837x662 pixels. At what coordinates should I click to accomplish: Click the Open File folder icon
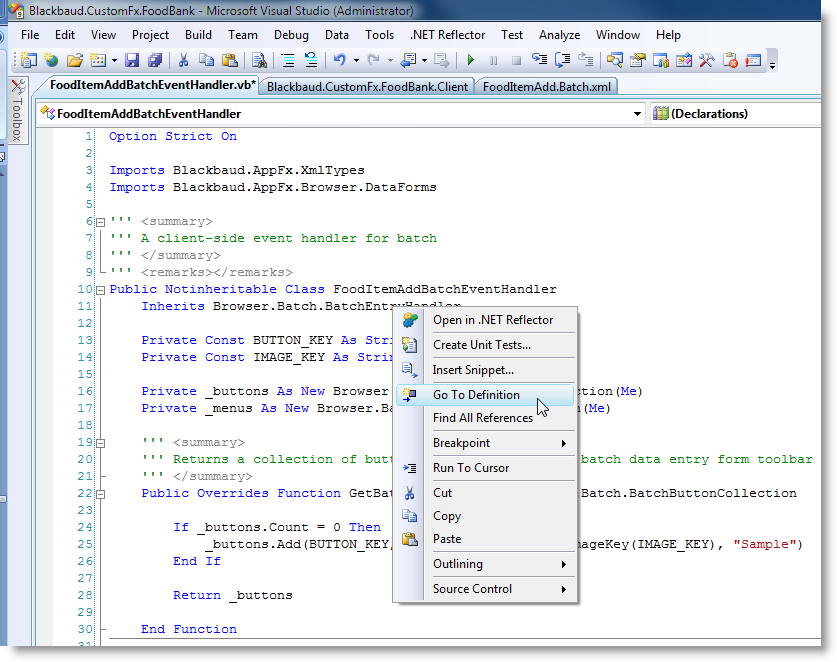(x=74, y=60)
